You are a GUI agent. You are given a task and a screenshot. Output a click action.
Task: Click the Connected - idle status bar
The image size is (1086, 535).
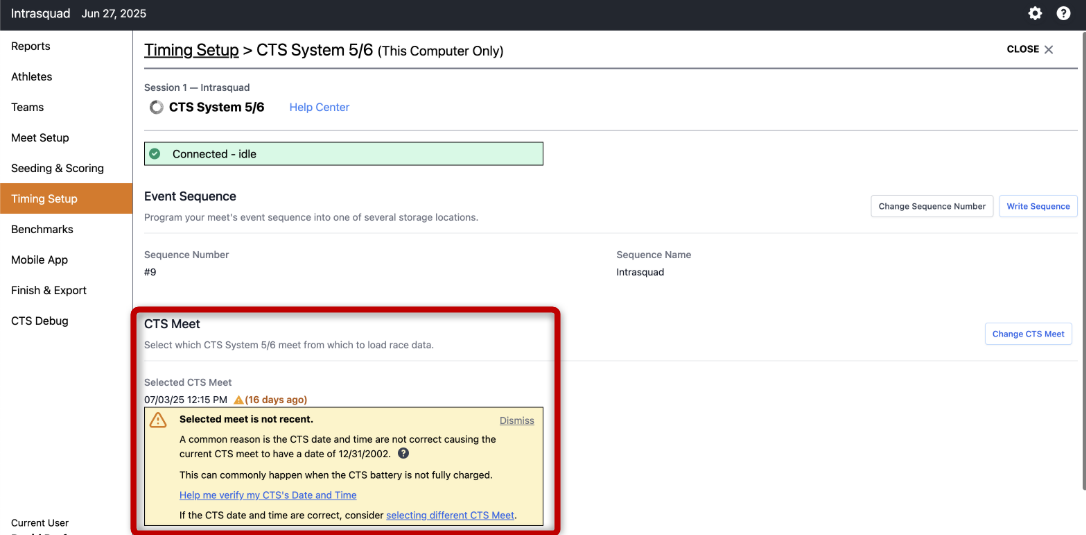coord(344,154)
